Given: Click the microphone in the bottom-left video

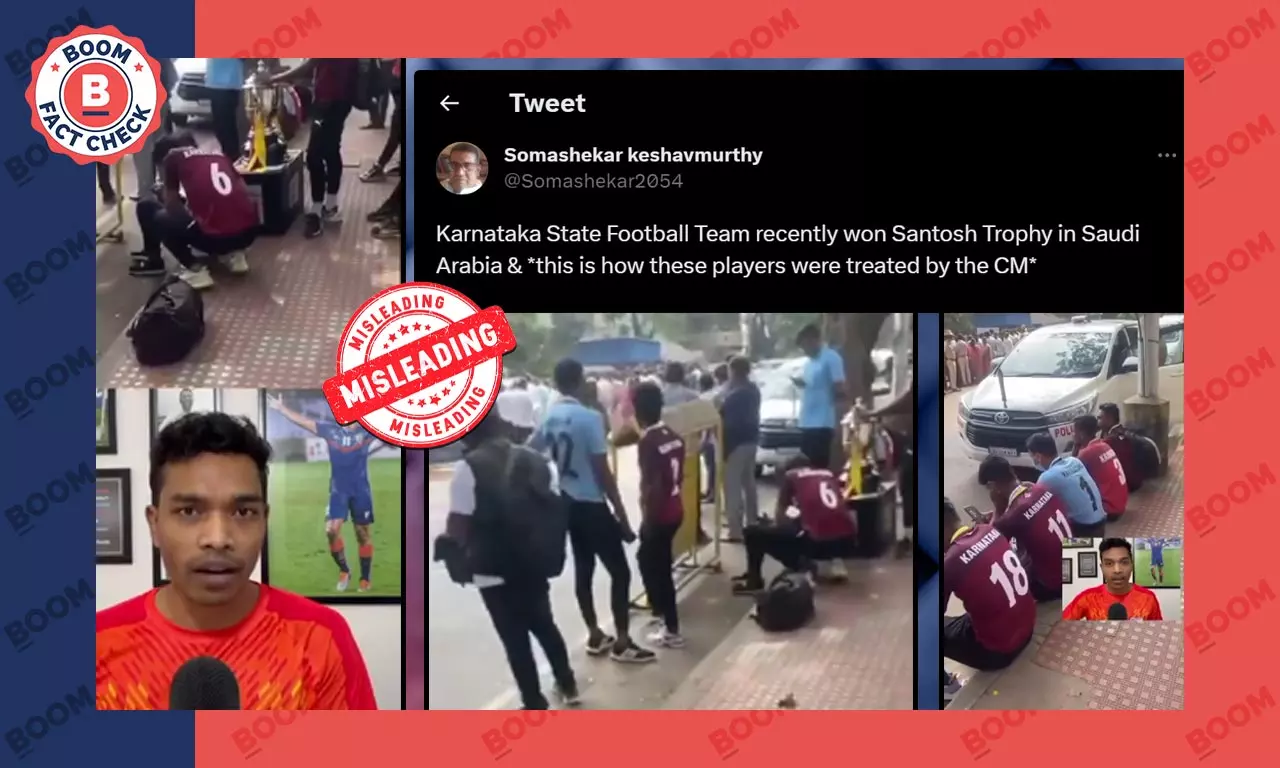Looking at the screenshot, I should (x=205, y=684).
